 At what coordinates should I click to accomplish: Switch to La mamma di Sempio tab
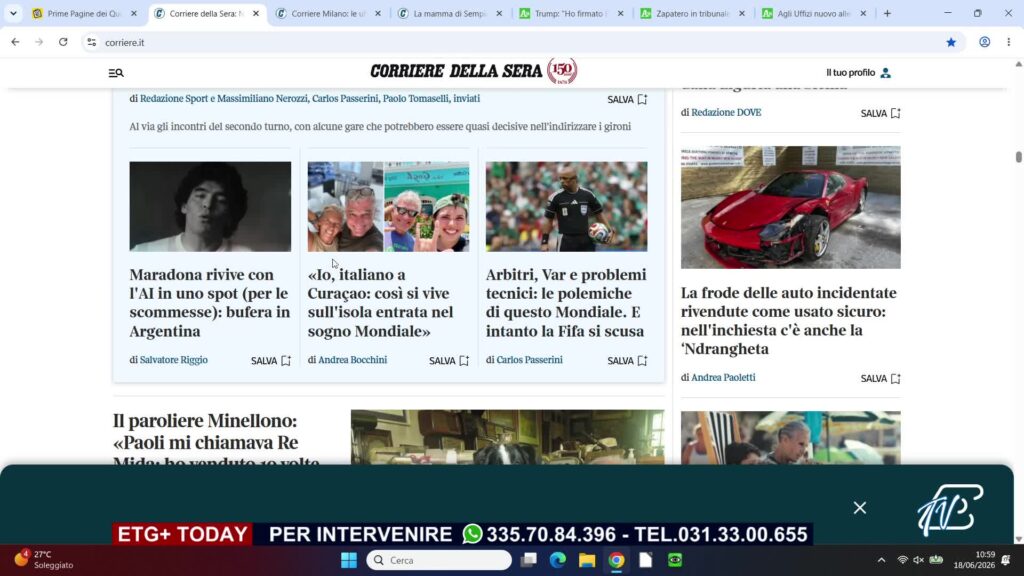click(450, 13)
